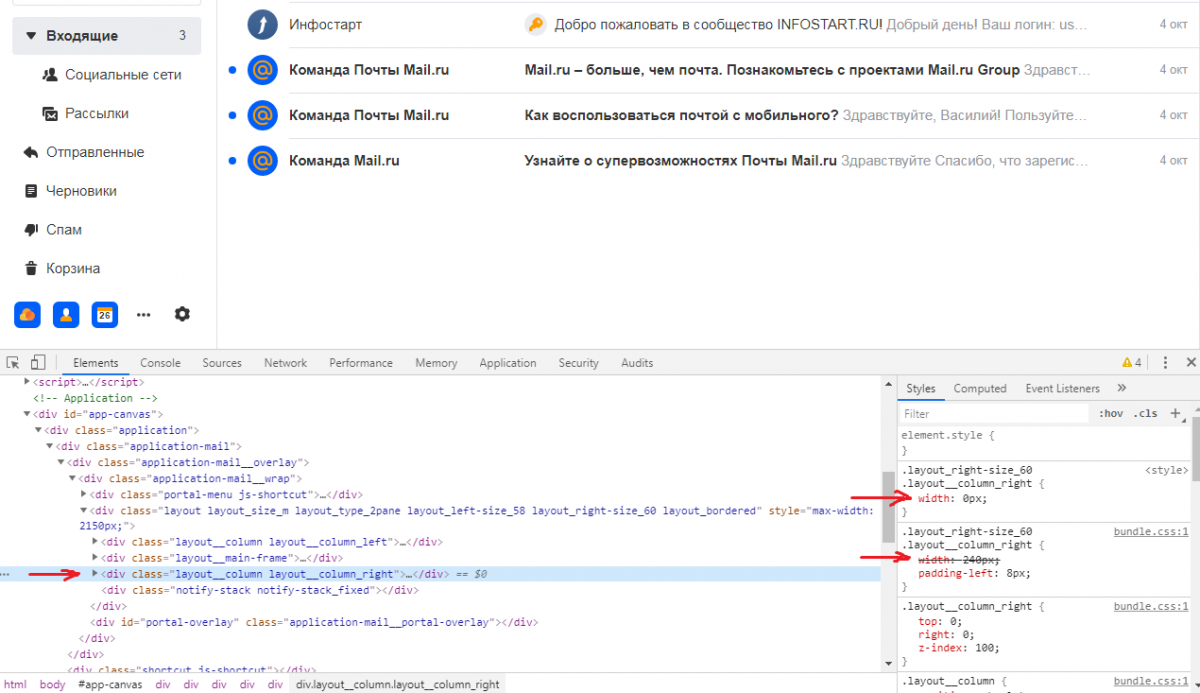Open the Mail.ru Cloud icon in sidebar
The height and width of the screenshot is (693, 1200).
pos(27,314)
